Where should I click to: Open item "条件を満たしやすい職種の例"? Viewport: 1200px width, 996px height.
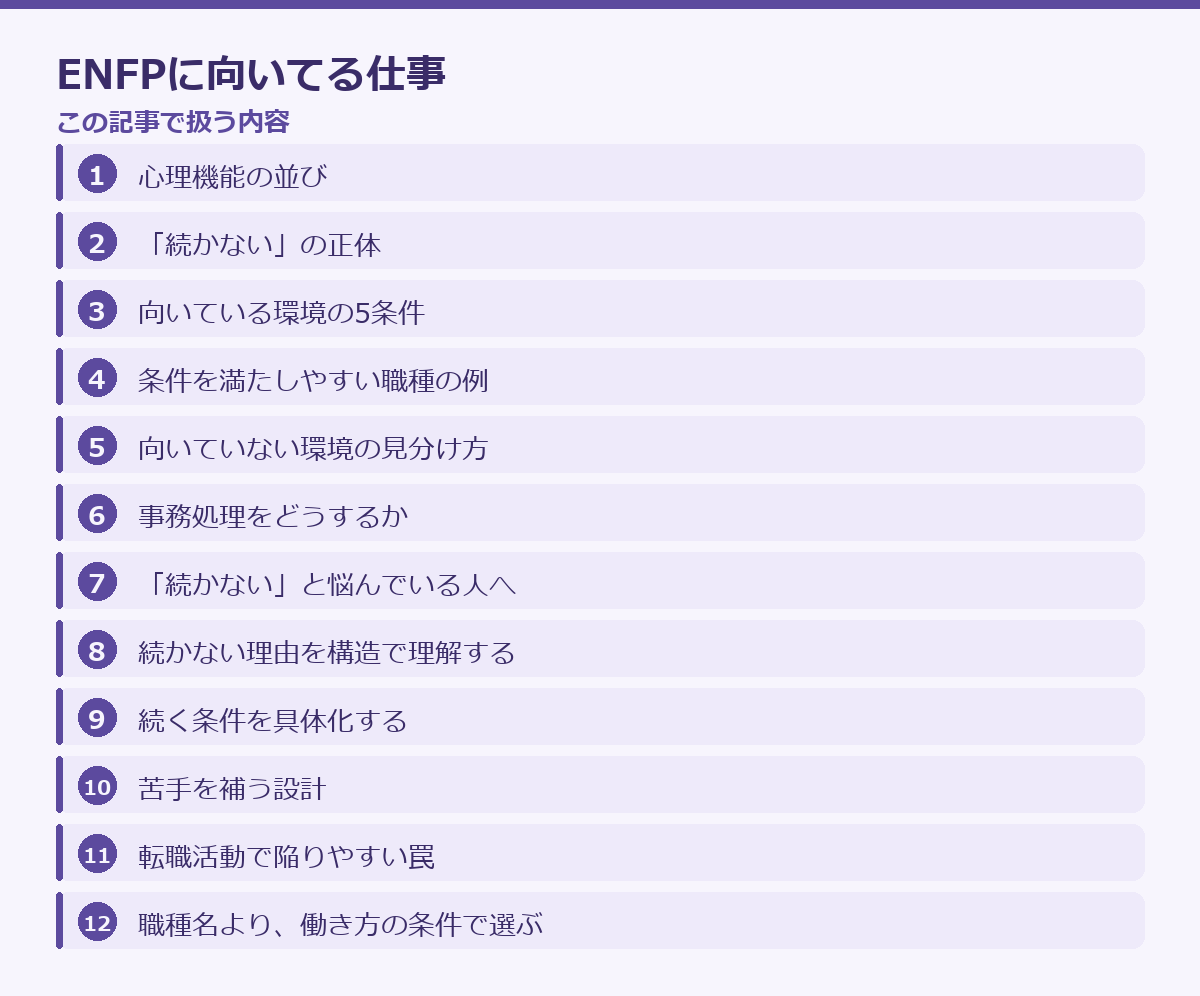600,377
